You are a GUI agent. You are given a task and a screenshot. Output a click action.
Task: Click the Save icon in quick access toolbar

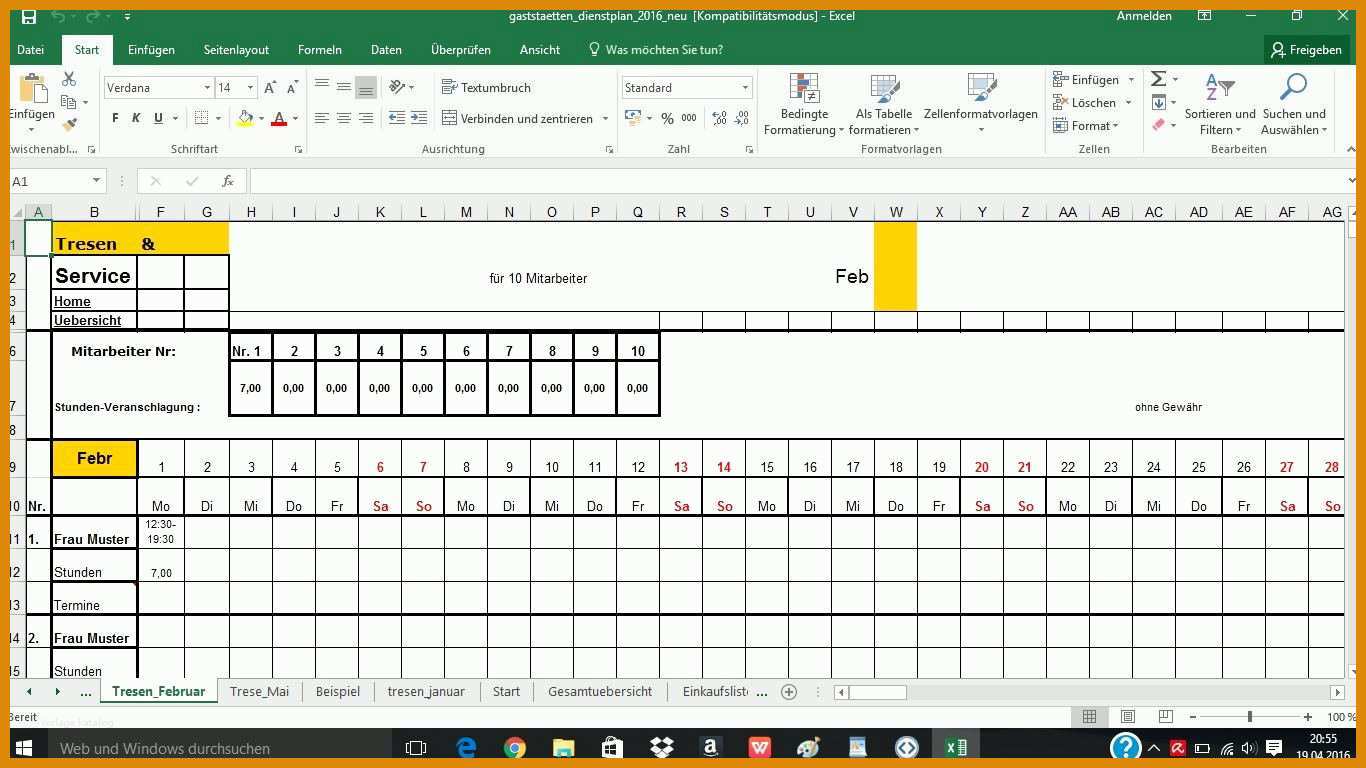point(29,16)
